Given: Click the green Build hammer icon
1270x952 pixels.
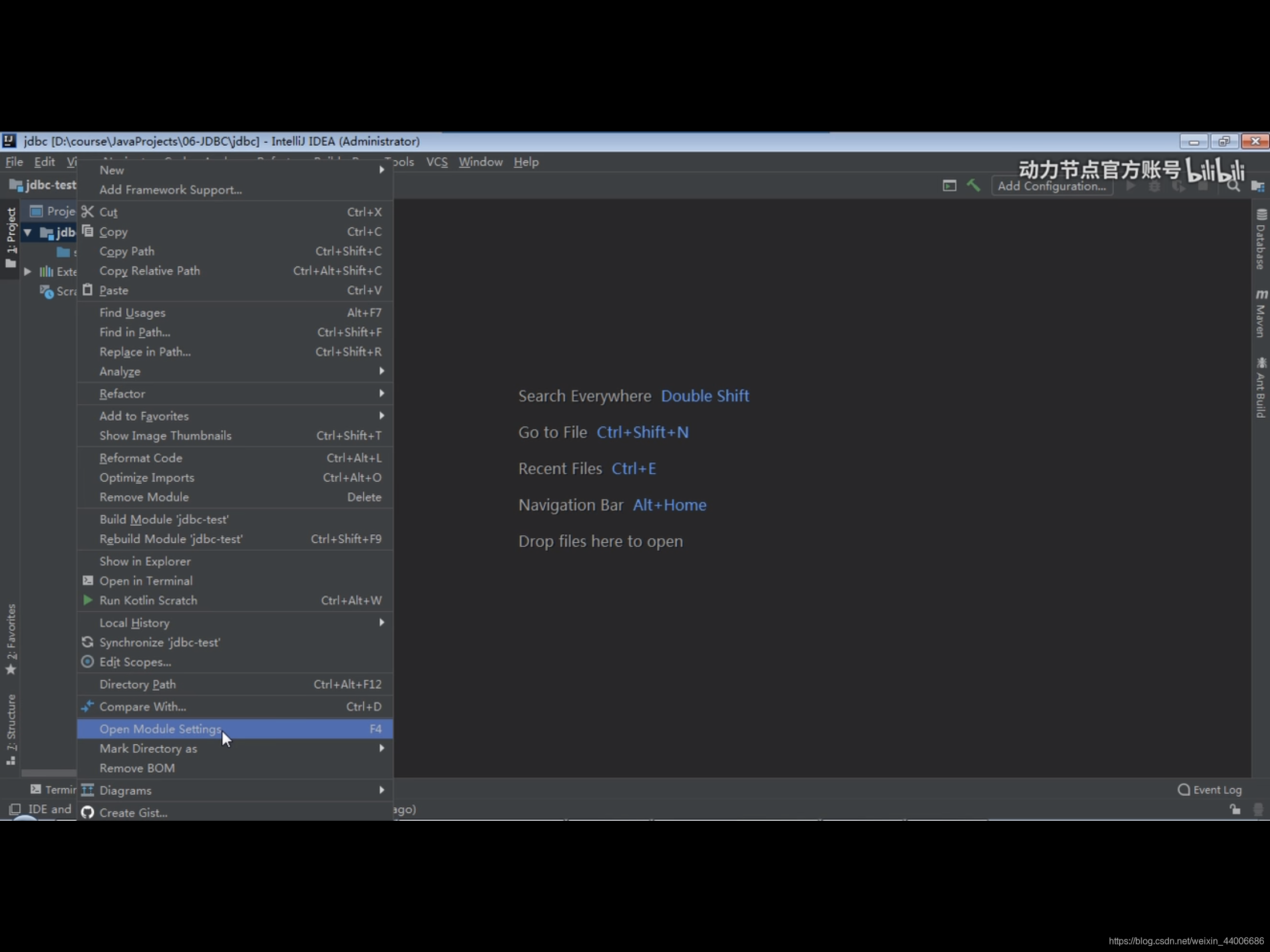Looking at the screenshot, I should coord(973,185).
